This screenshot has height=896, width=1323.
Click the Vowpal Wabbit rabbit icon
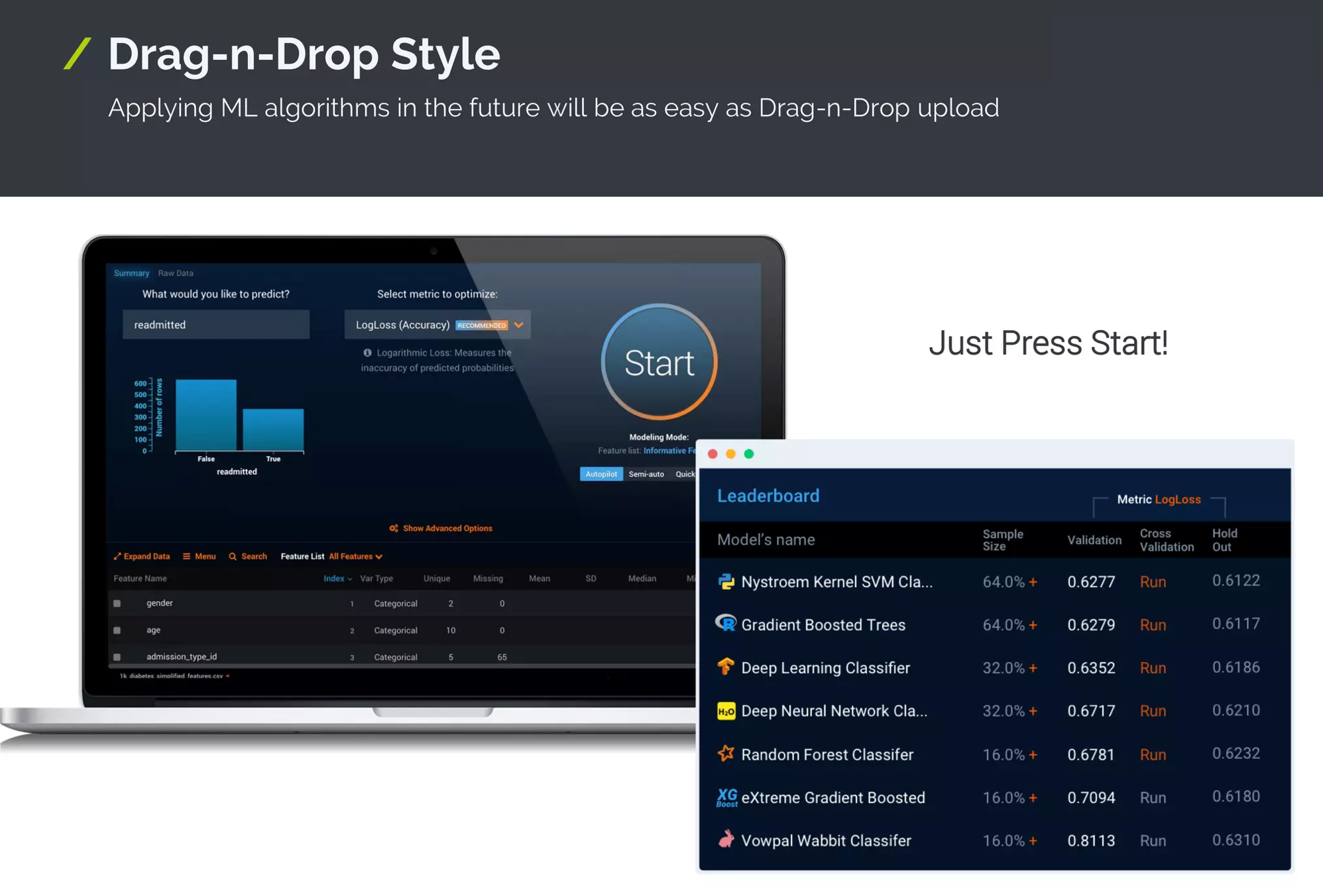(x=726, y=840)
